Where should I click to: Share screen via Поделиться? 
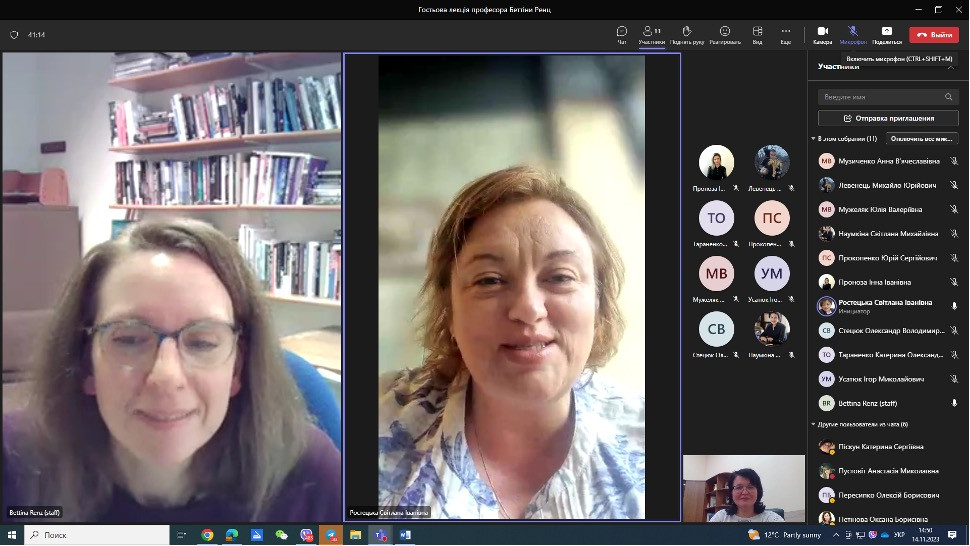[x=886, y=35]
